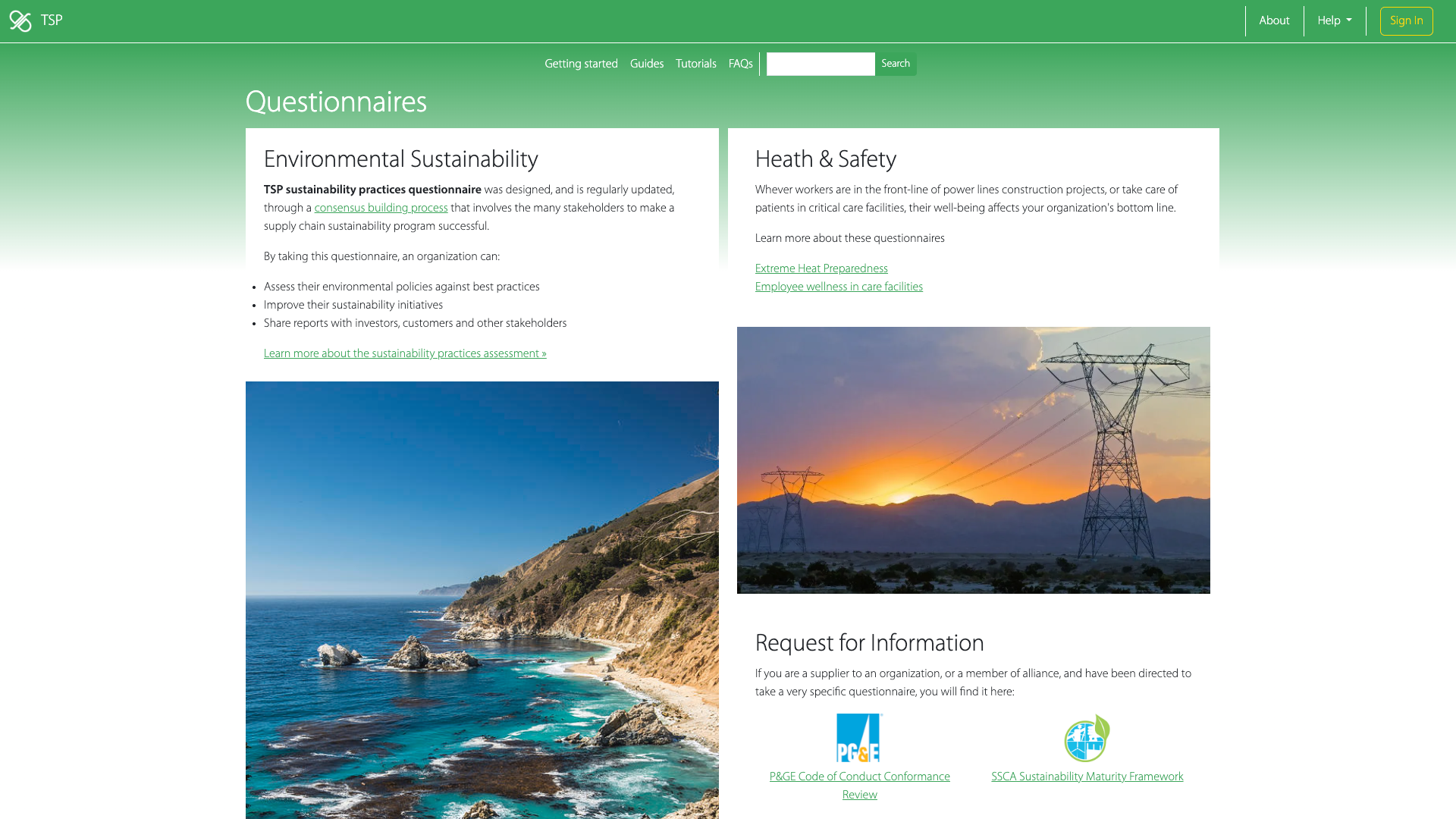Focus the search text field
The width and height of the screenshot is (1456, 819).
pyautogui.click(x=820, y=64)
